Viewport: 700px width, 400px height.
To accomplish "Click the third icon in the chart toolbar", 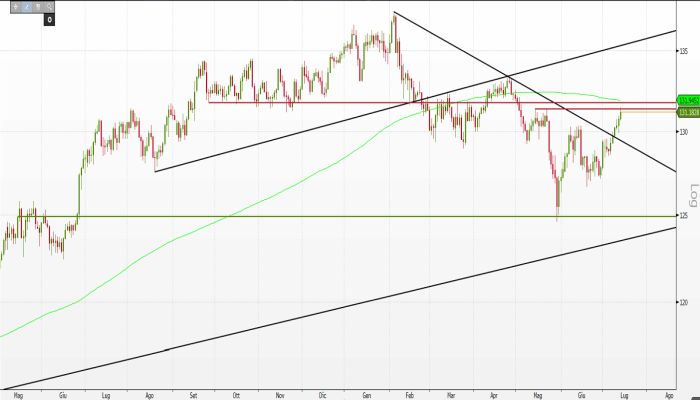I will pos(39,6).
